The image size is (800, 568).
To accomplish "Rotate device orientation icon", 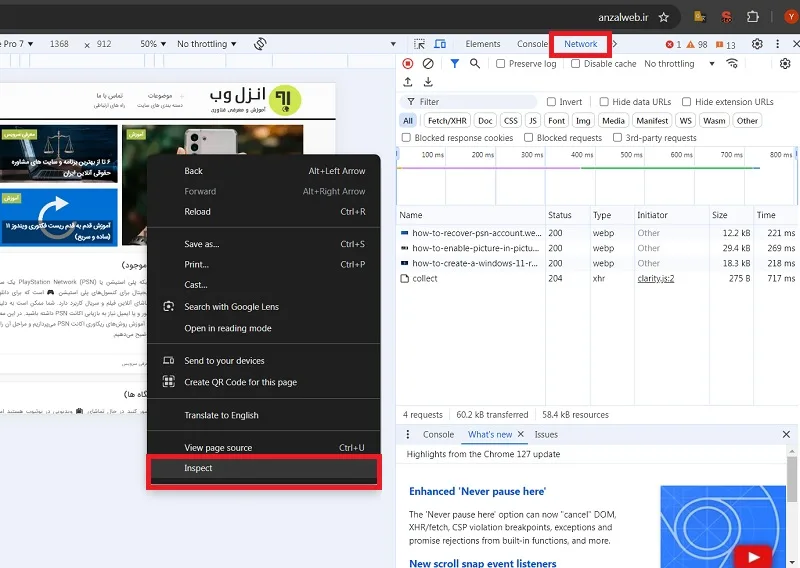I will coord(260,44).
